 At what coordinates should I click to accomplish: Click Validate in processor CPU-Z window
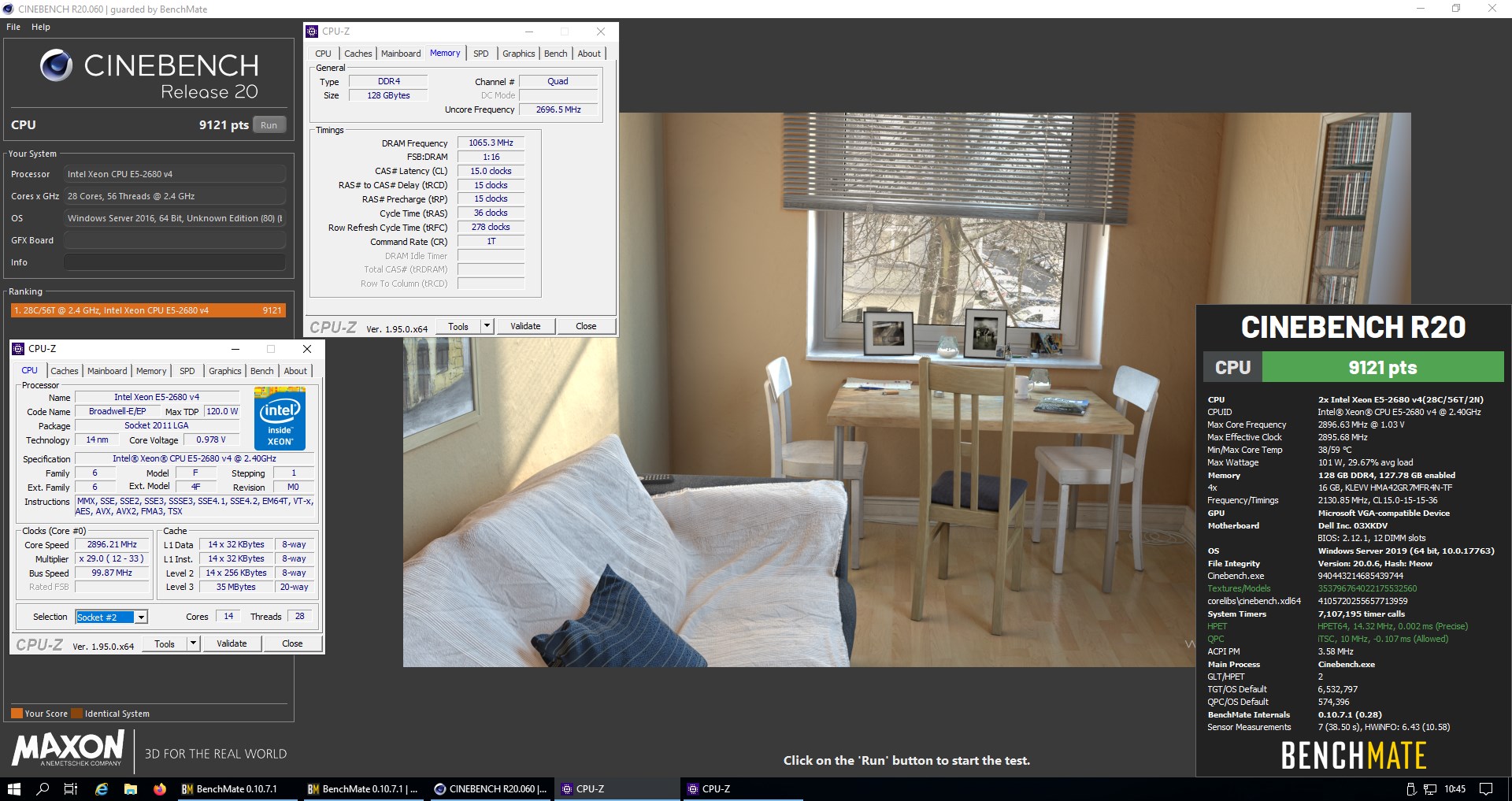pyautogui.click(x=232, y=643)
